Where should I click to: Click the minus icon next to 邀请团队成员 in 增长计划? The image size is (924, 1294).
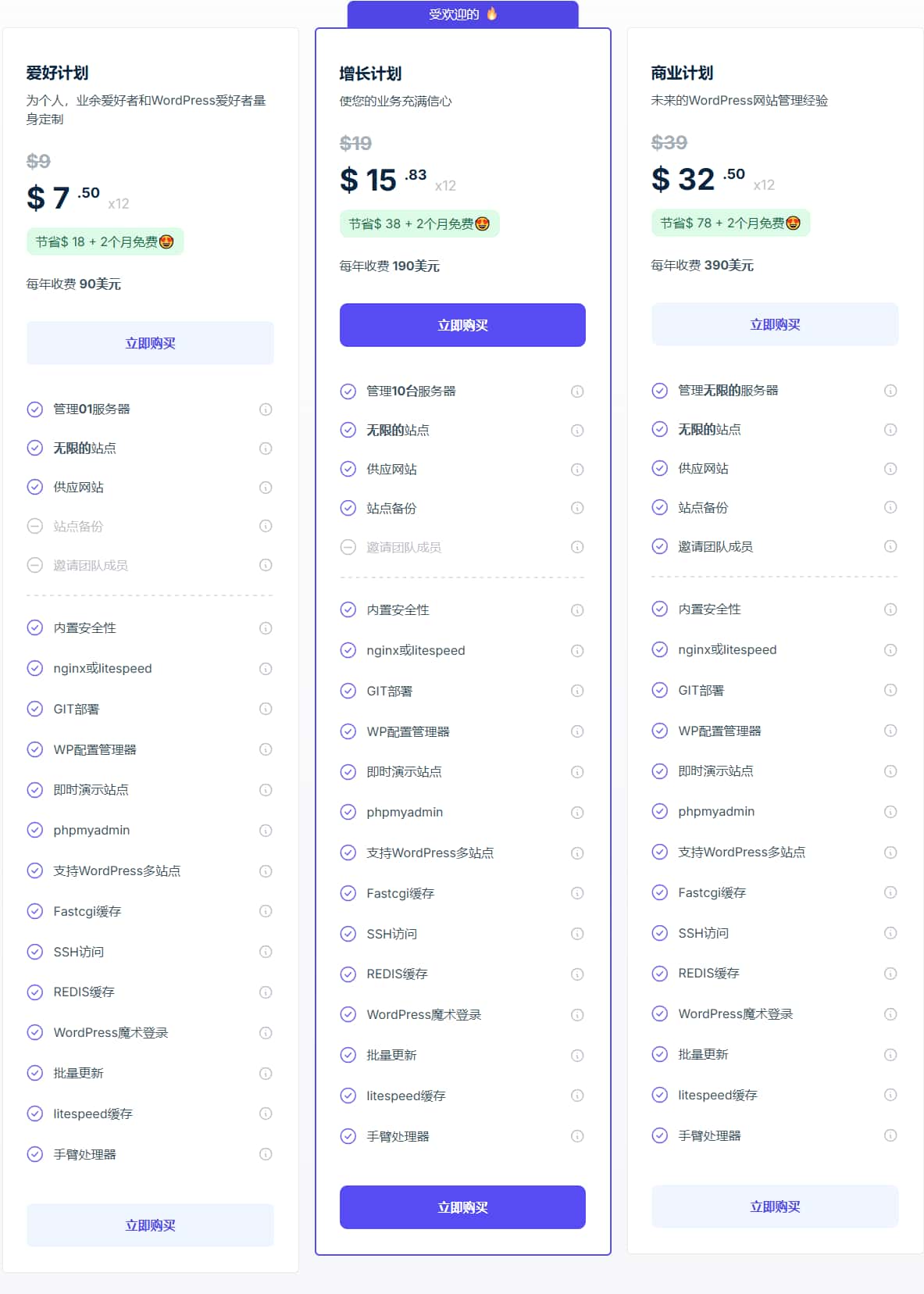point(348,547)
